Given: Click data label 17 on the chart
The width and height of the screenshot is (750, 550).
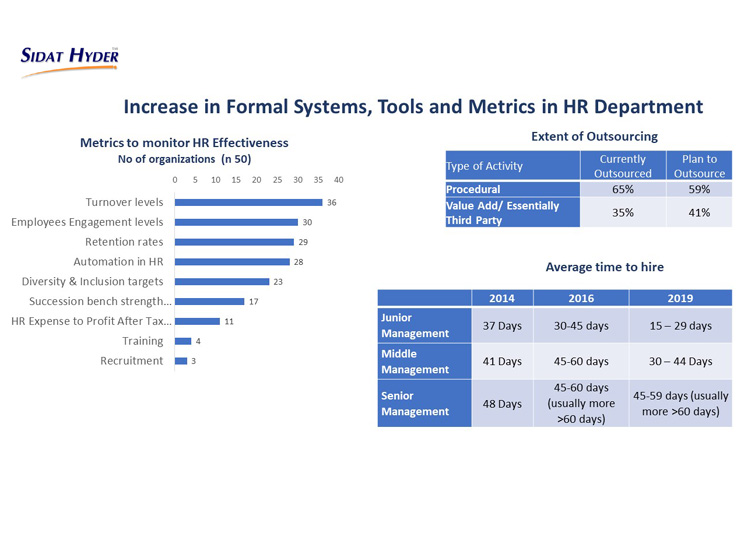Looking at the screenshot, I should (x=254, y=302).
